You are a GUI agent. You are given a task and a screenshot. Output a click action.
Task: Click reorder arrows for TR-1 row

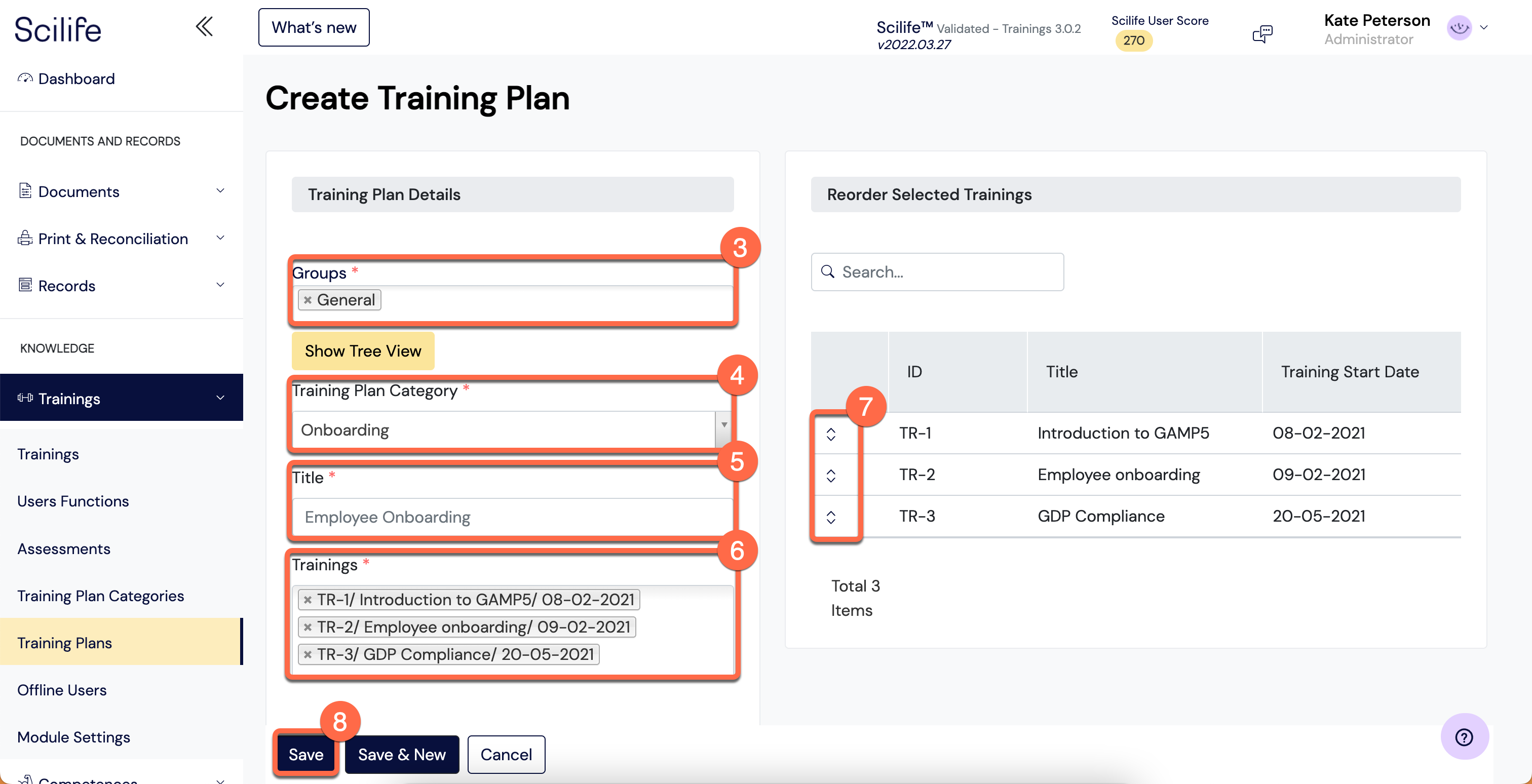(x=831, y=434)
